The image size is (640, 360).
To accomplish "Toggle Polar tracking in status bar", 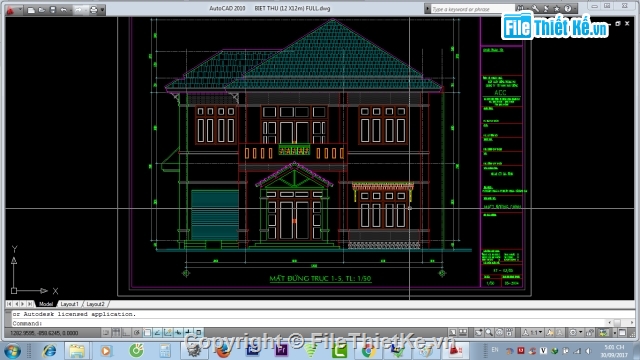I will click(137, 333).
